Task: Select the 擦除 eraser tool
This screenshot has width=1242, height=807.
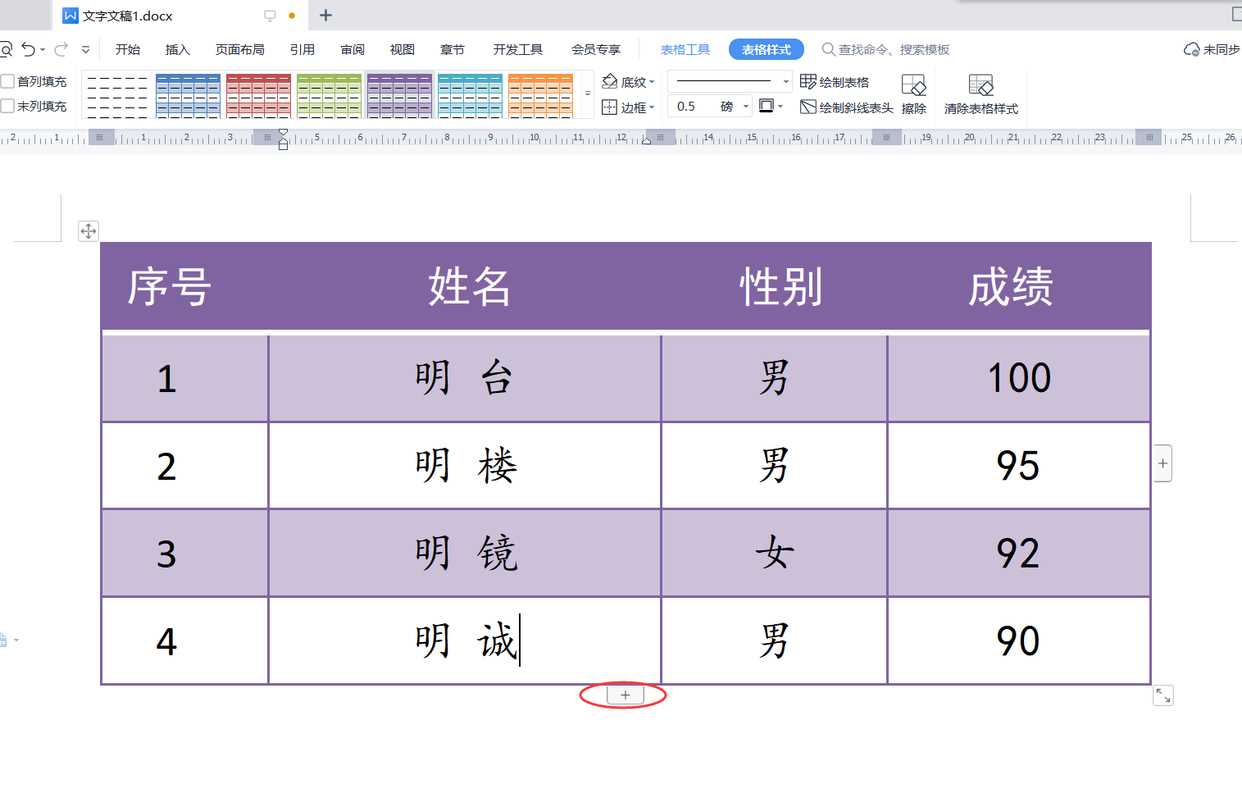Action: pyautogui.click(x=914, y=95)
